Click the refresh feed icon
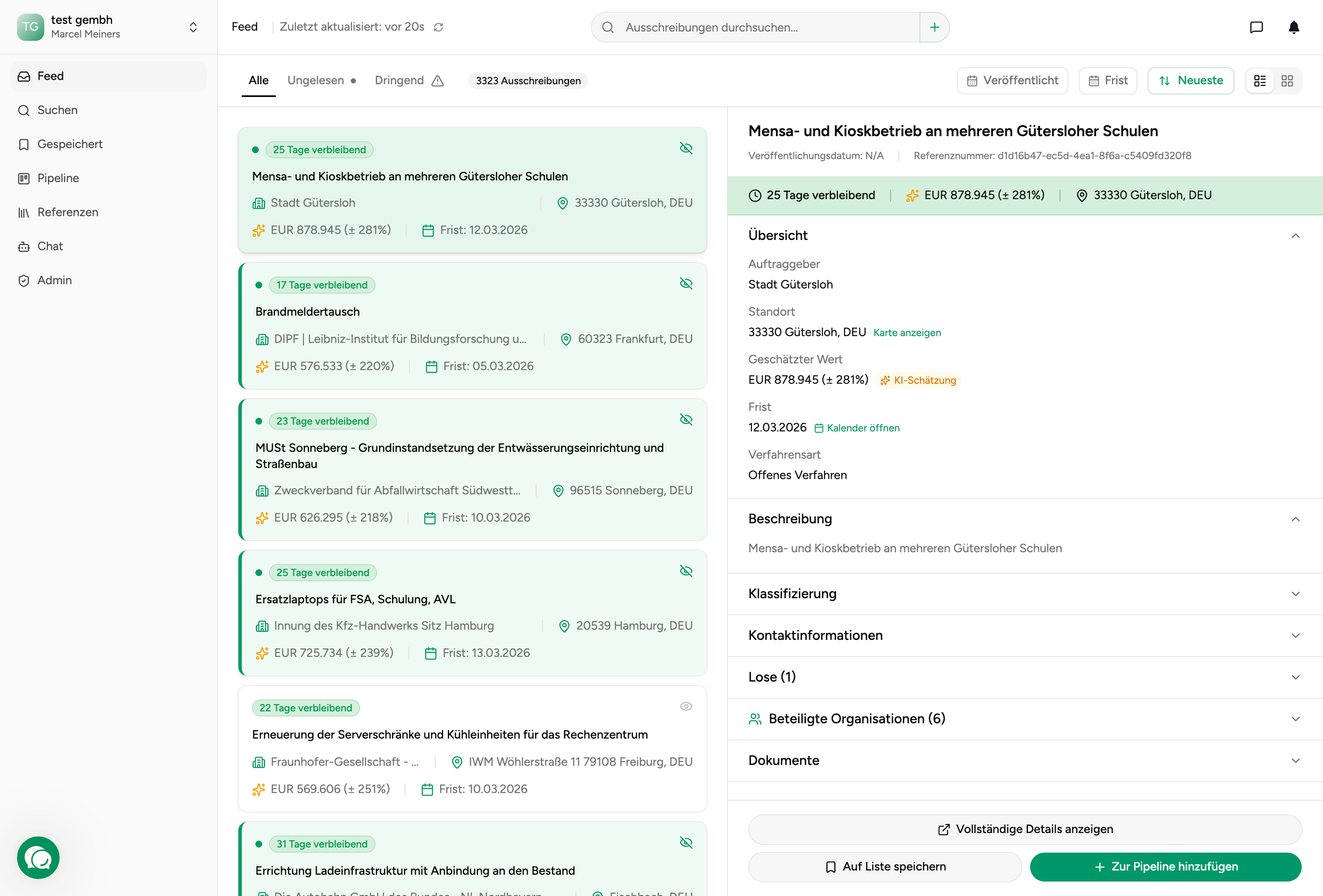The height and width of the screenshot is (896, 1323). 438,27
